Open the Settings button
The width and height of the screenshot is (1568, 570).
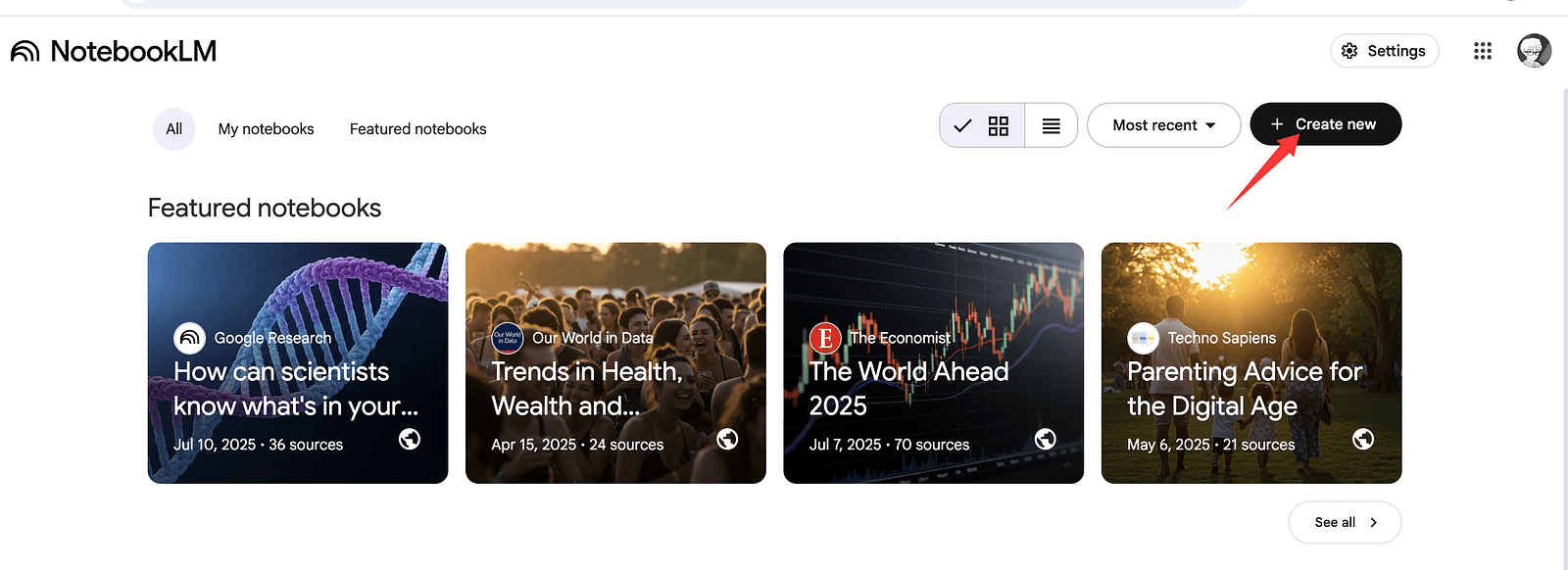1384,51
